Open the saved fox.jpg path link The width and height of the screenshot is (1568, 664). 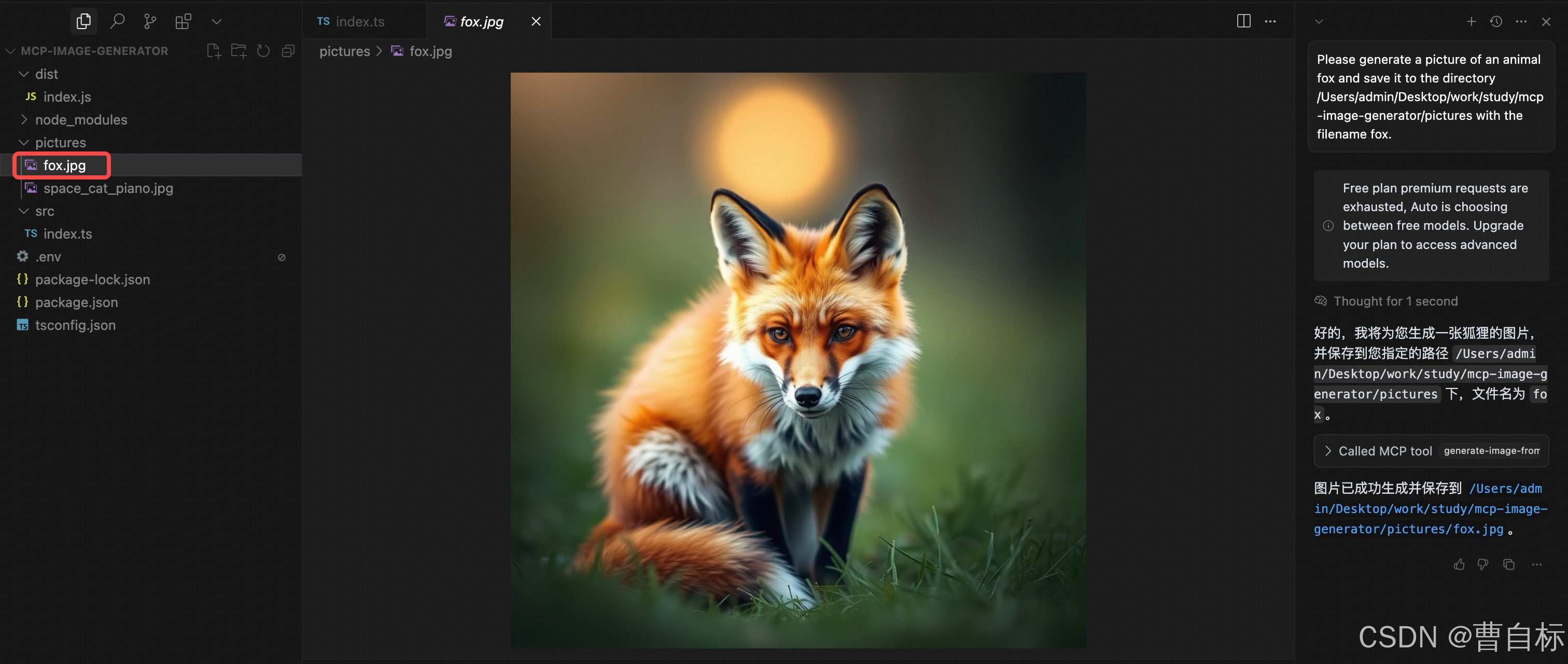tap(1431, 509)
